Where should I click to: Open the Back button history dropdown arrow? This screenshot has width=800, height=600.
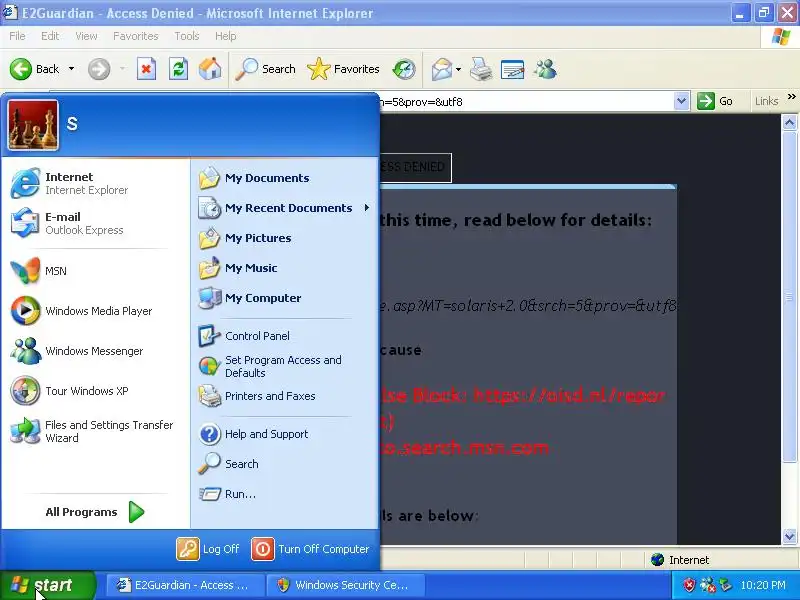(x=71, y=69)
